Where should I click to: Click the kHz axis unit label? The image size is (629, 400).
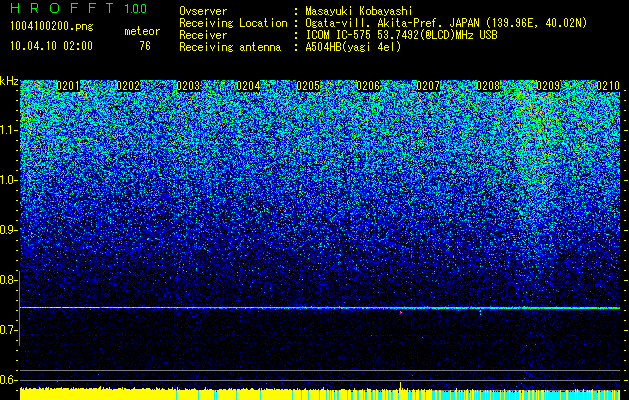pos(9,81)
